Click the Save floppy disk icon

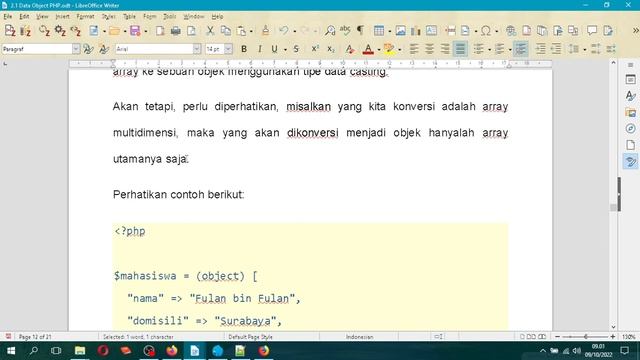135,31
